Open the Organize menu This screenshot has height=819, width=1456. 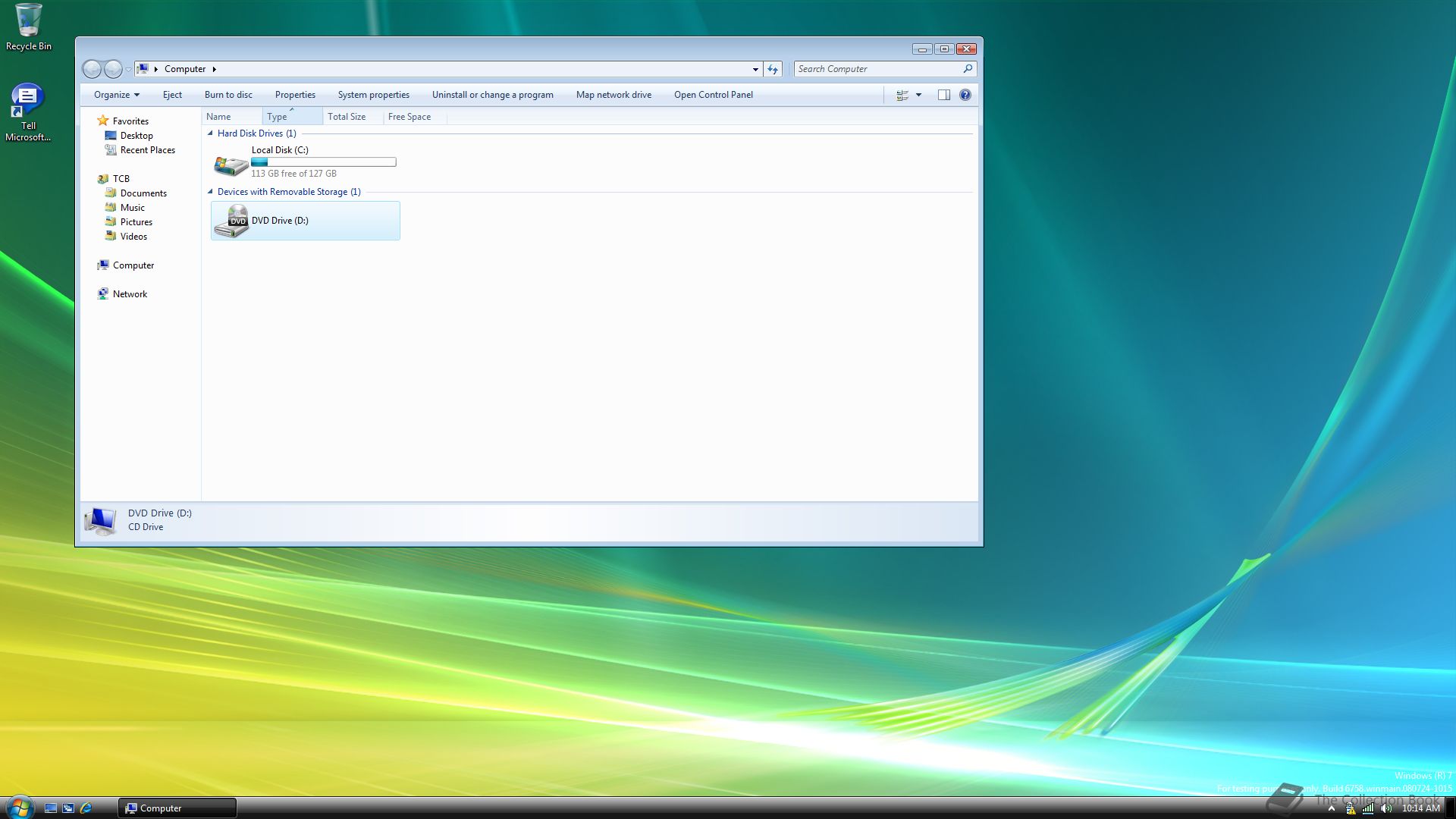(x=117, y=95)
